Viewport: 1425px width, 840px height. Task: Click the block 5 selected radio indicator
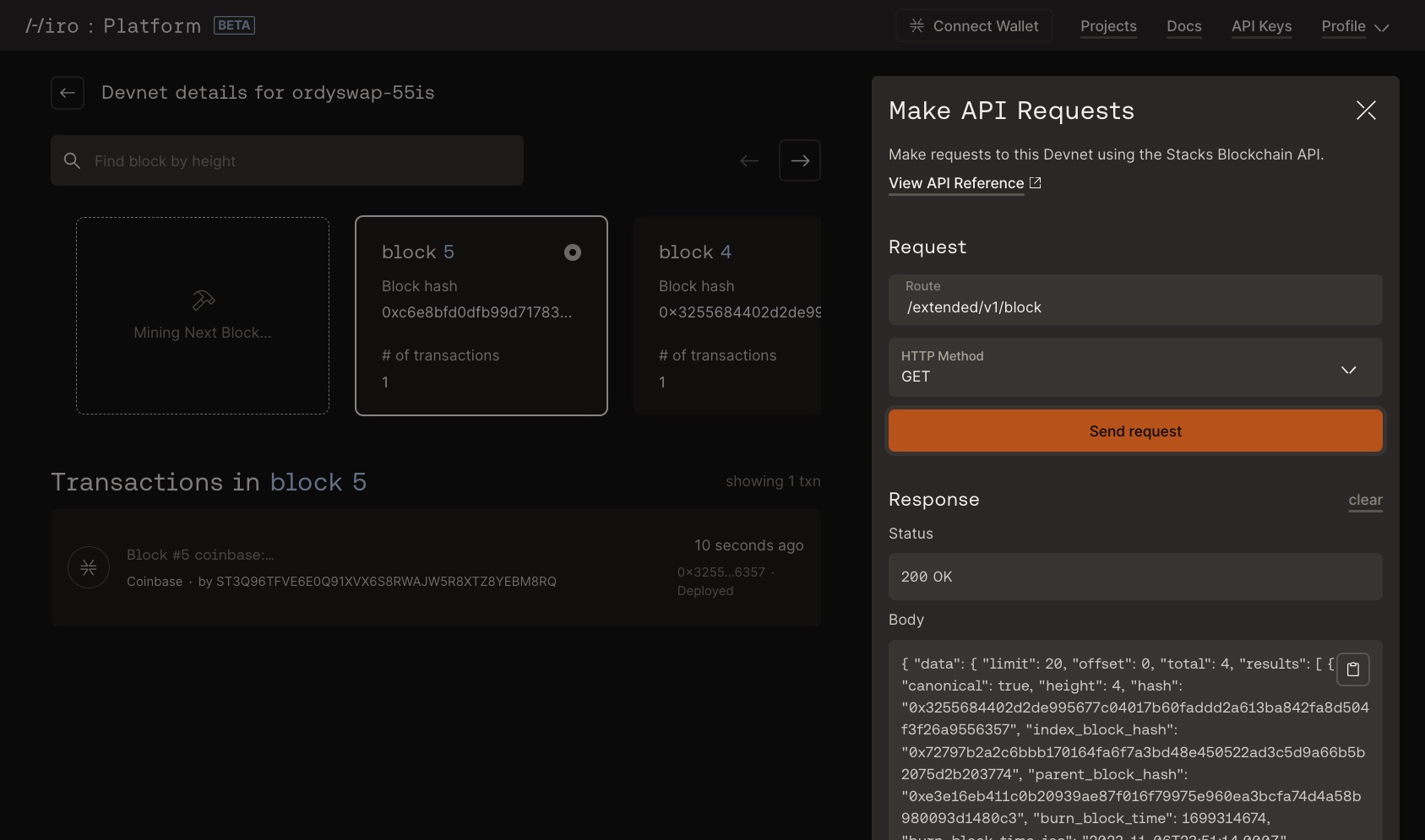click(x=573, y=252)
